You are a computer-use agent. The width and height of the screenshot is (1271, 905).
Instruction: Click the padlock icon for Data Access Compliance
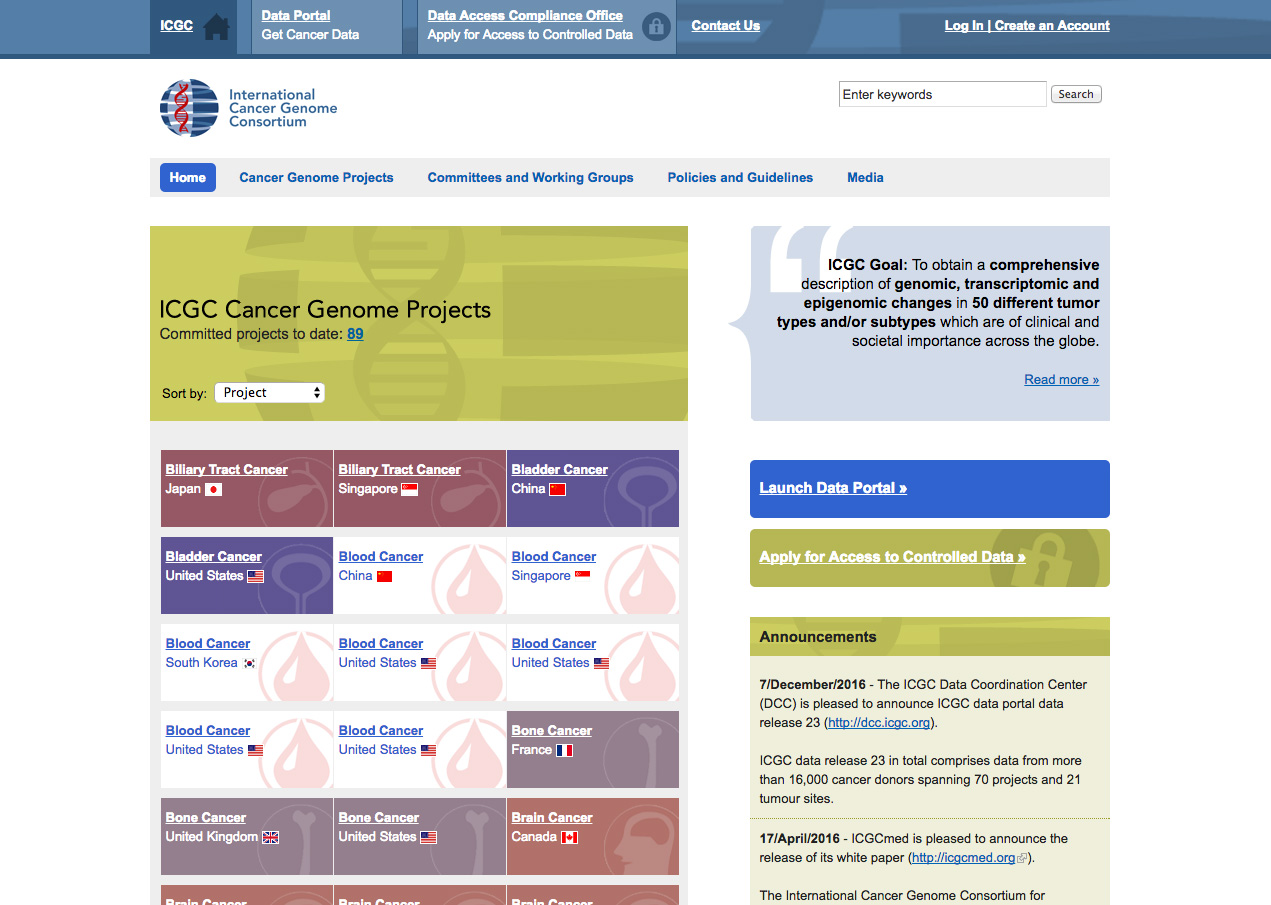coord(656,27)
